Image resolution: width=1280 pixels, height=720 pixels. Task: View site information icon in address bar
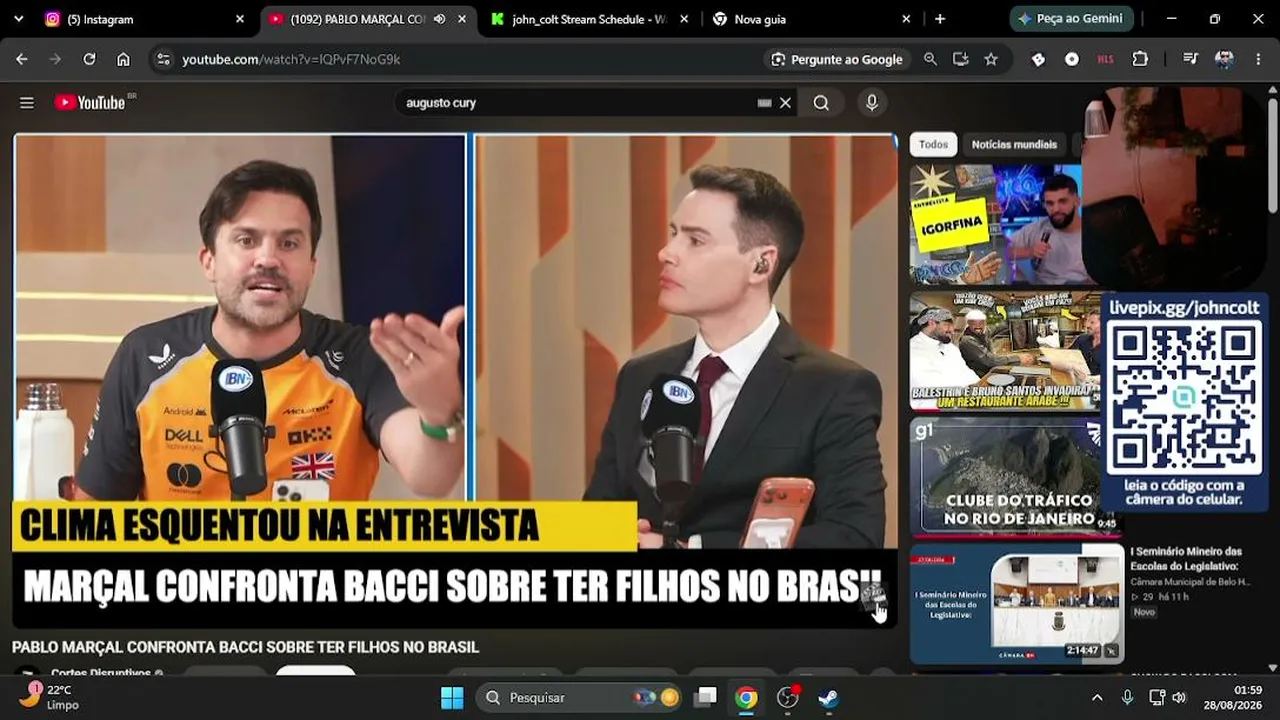tap(164, 59)
